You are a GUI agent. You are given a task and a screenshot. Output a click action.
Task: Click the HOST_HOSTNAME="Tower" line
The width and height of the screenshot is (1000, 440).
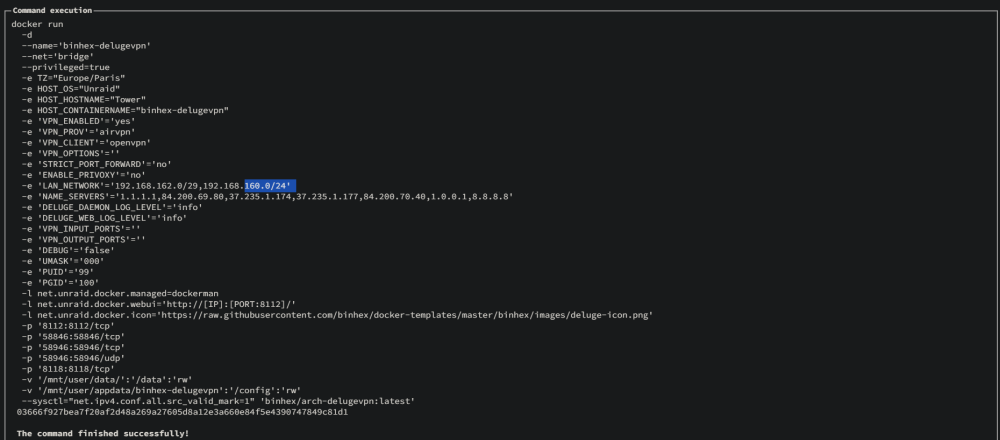84,100
